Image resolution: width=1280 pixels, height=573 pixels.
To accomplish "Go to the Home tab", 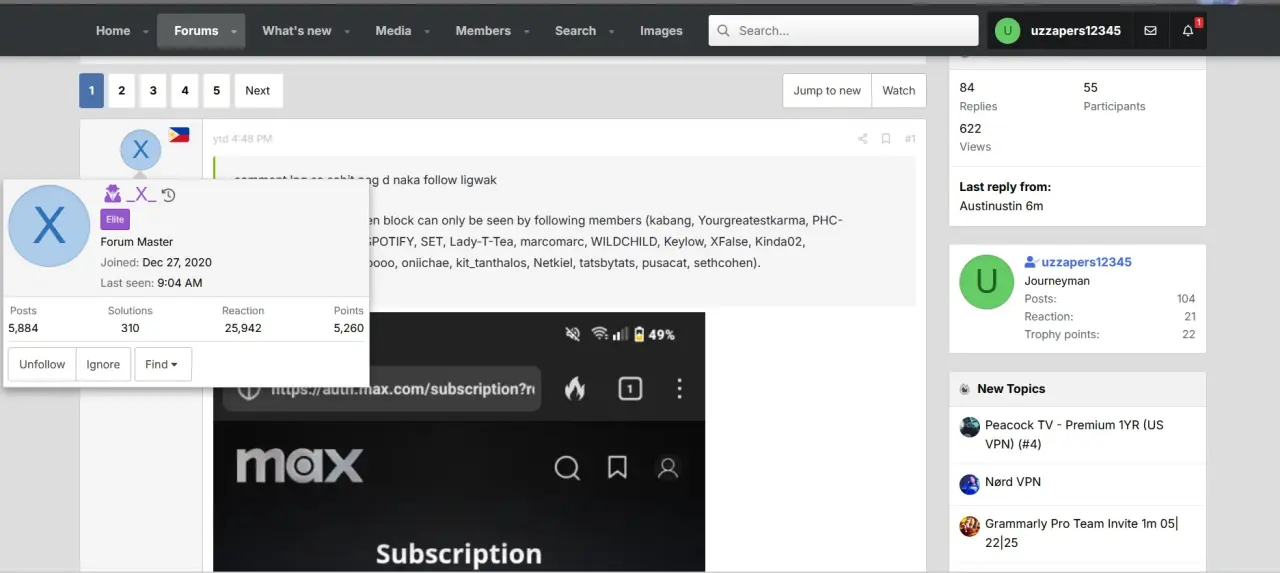I will point(113,31).
